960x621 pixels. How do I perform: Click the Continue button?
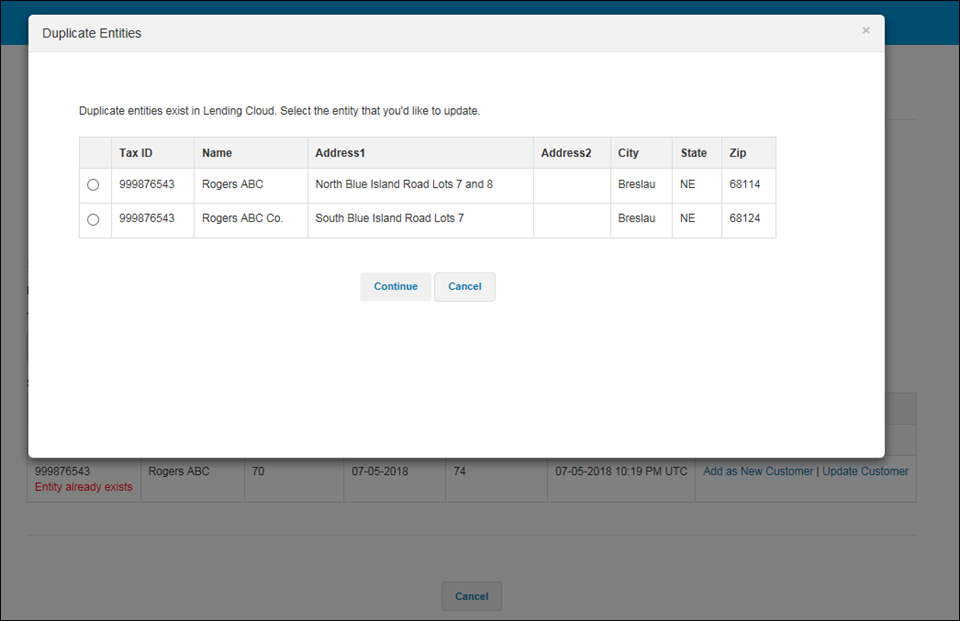tap(396, 287)
